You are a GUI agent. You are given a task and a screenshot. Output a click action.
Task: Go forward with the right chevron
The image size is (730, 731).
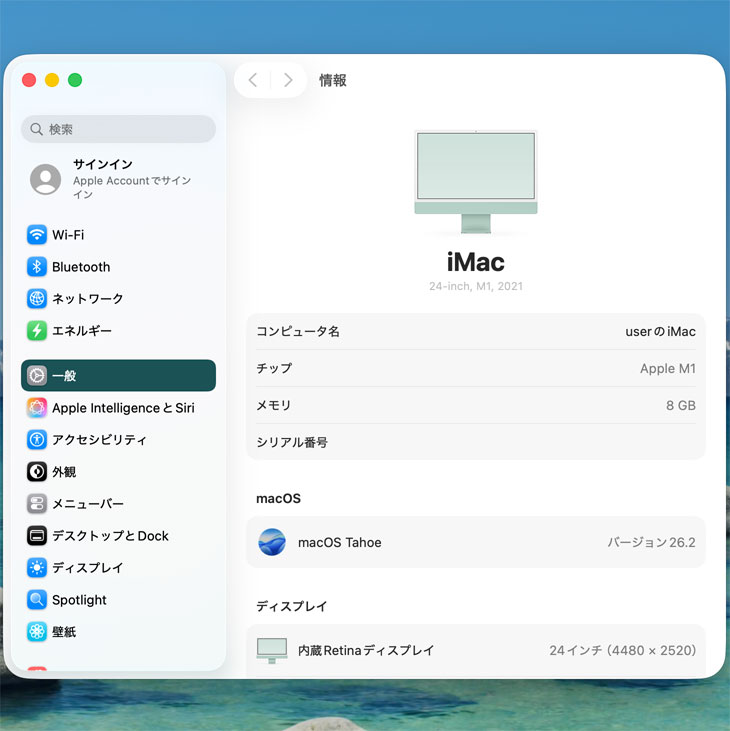coord(288,80)
